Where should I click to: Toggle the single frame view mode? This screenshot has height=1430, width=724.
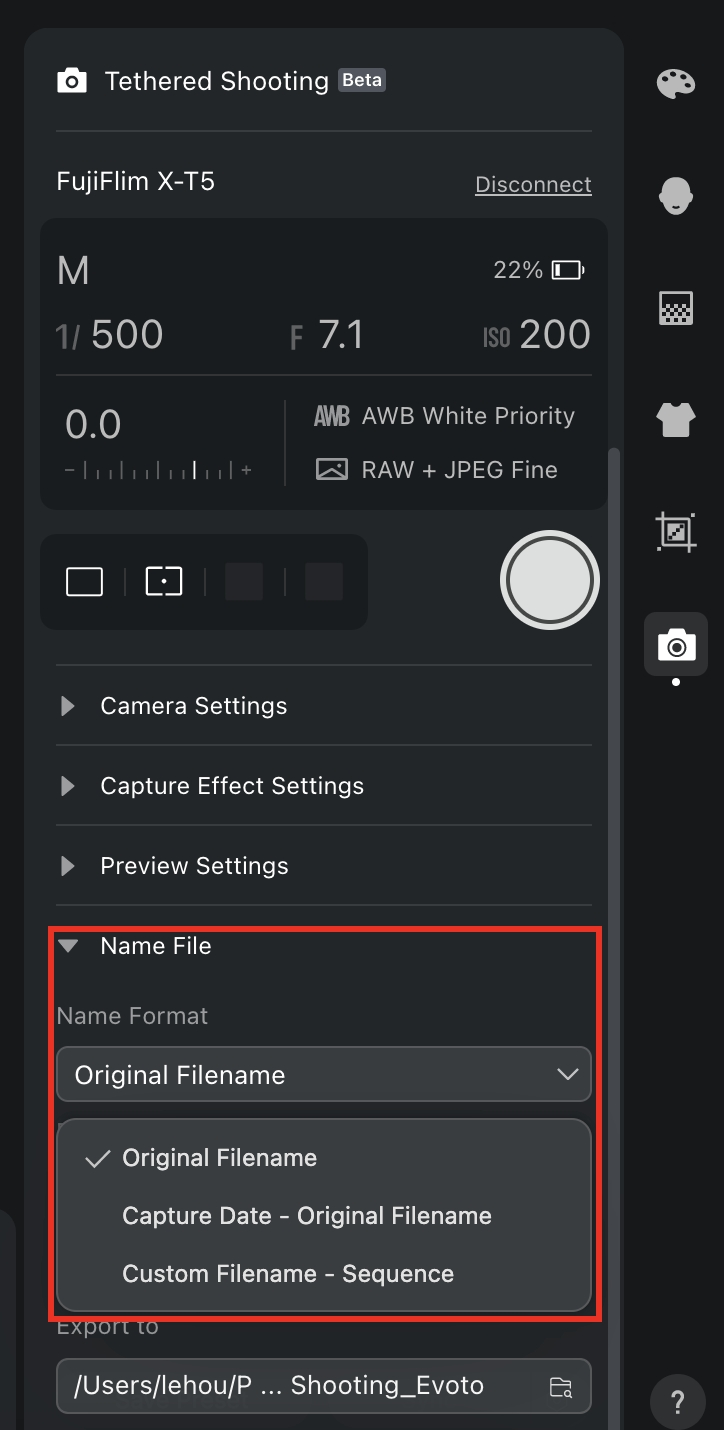pyautogui.click(x=84, y=581)
